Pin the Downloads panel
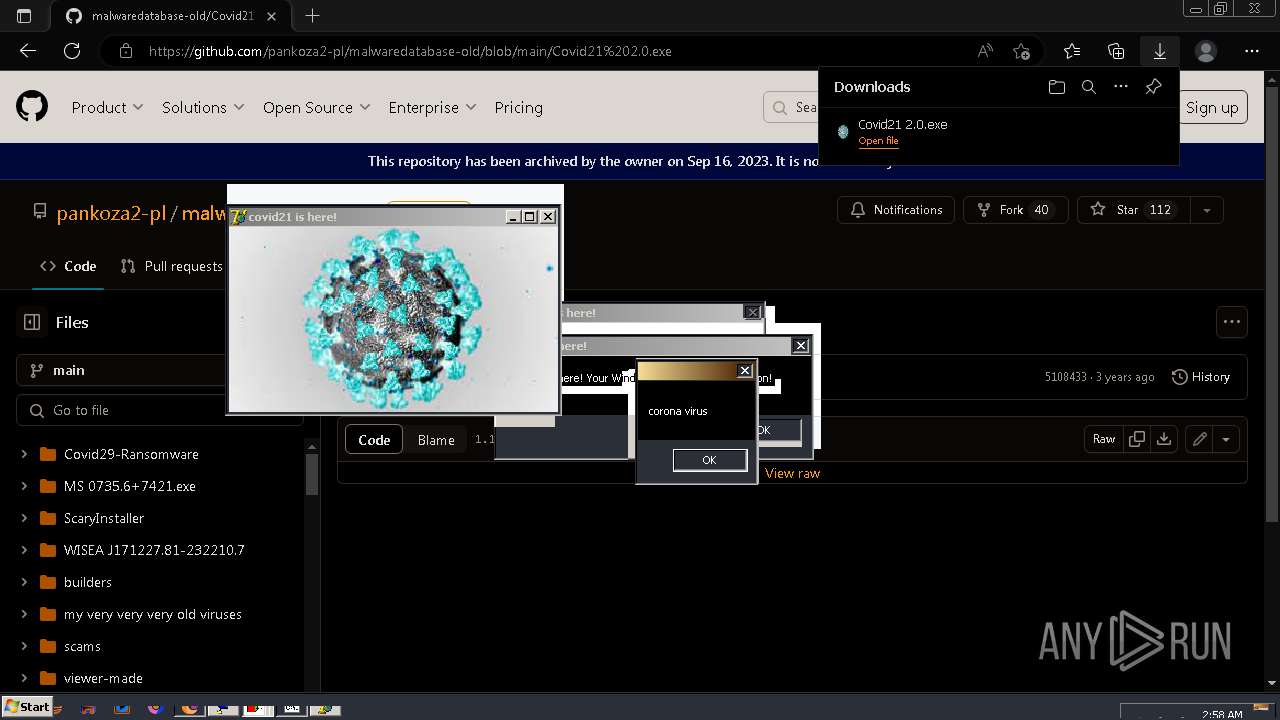The image size is (1280, 720). point(1153,87)
